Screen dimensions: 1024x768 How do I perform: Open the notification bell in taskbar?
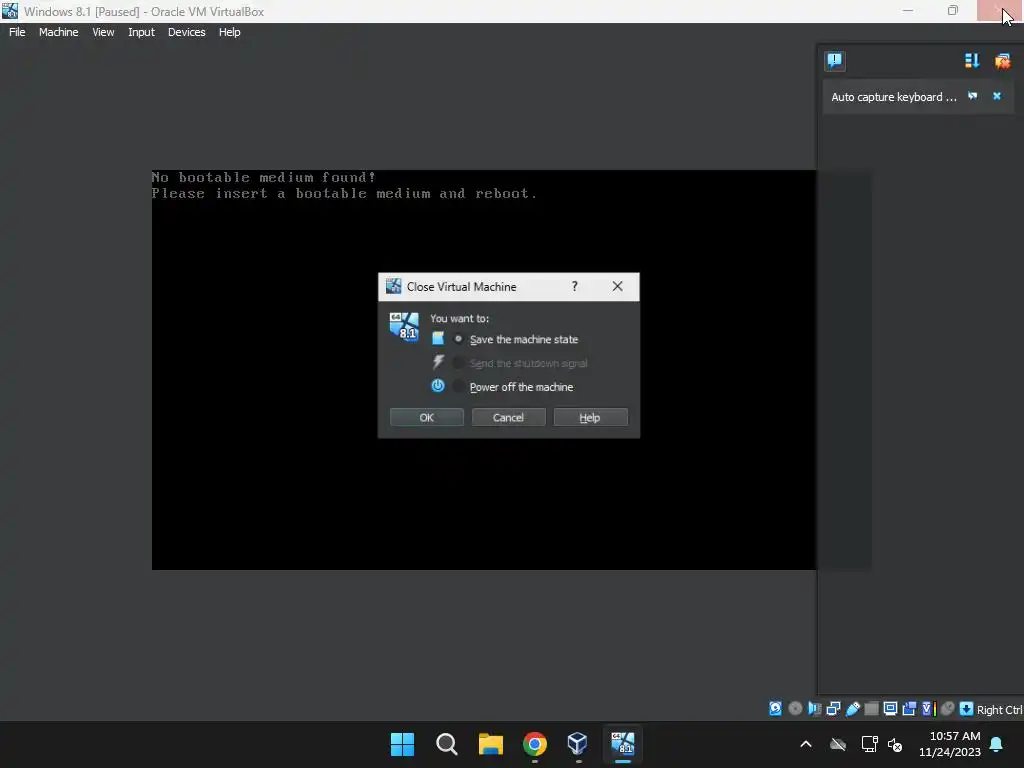point(997,744)
